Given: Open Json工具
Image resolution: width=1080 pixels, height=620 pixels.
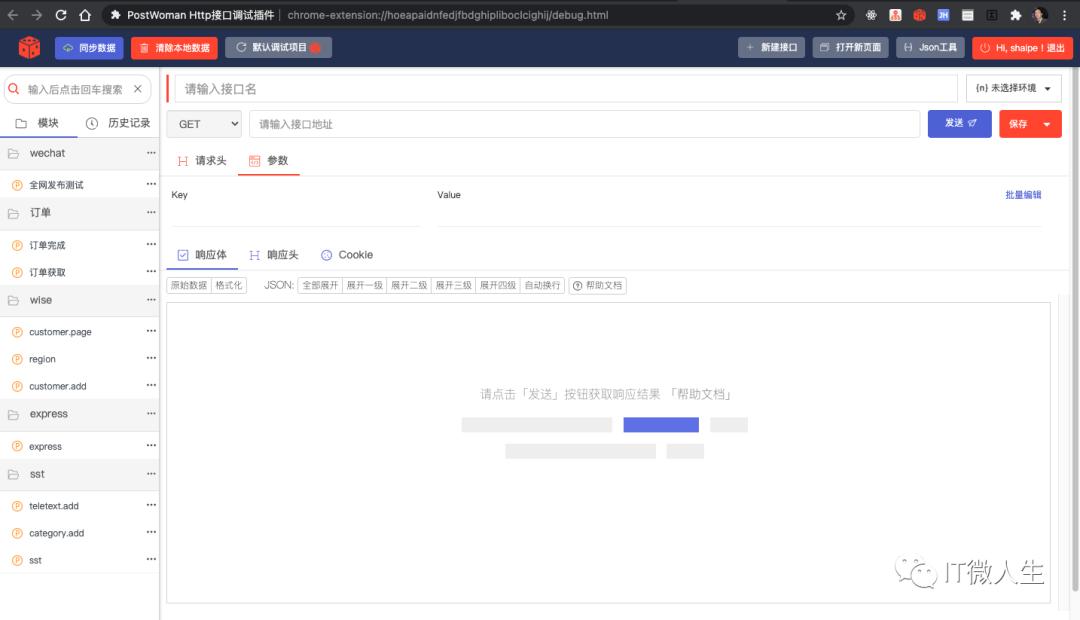Looking at the screenshot, I should (x=930, y=48).
